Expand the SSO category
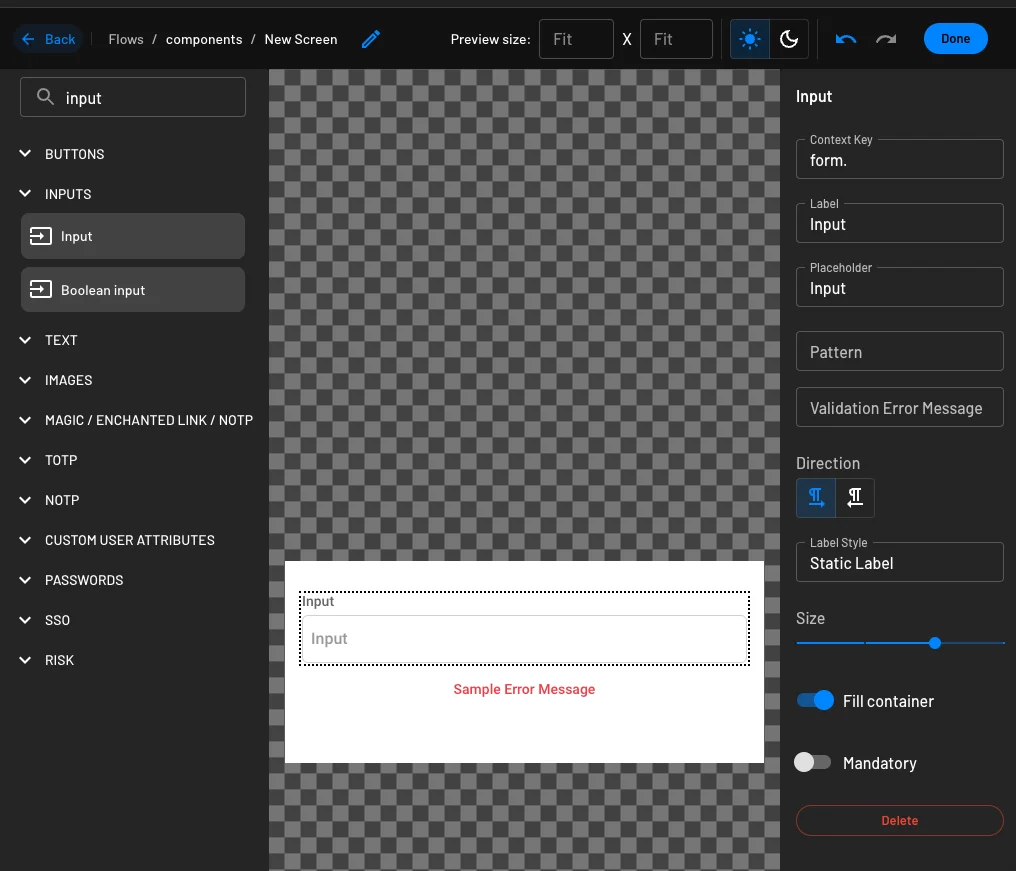This screenshot has width=1016, height=871. pos(25,620)
